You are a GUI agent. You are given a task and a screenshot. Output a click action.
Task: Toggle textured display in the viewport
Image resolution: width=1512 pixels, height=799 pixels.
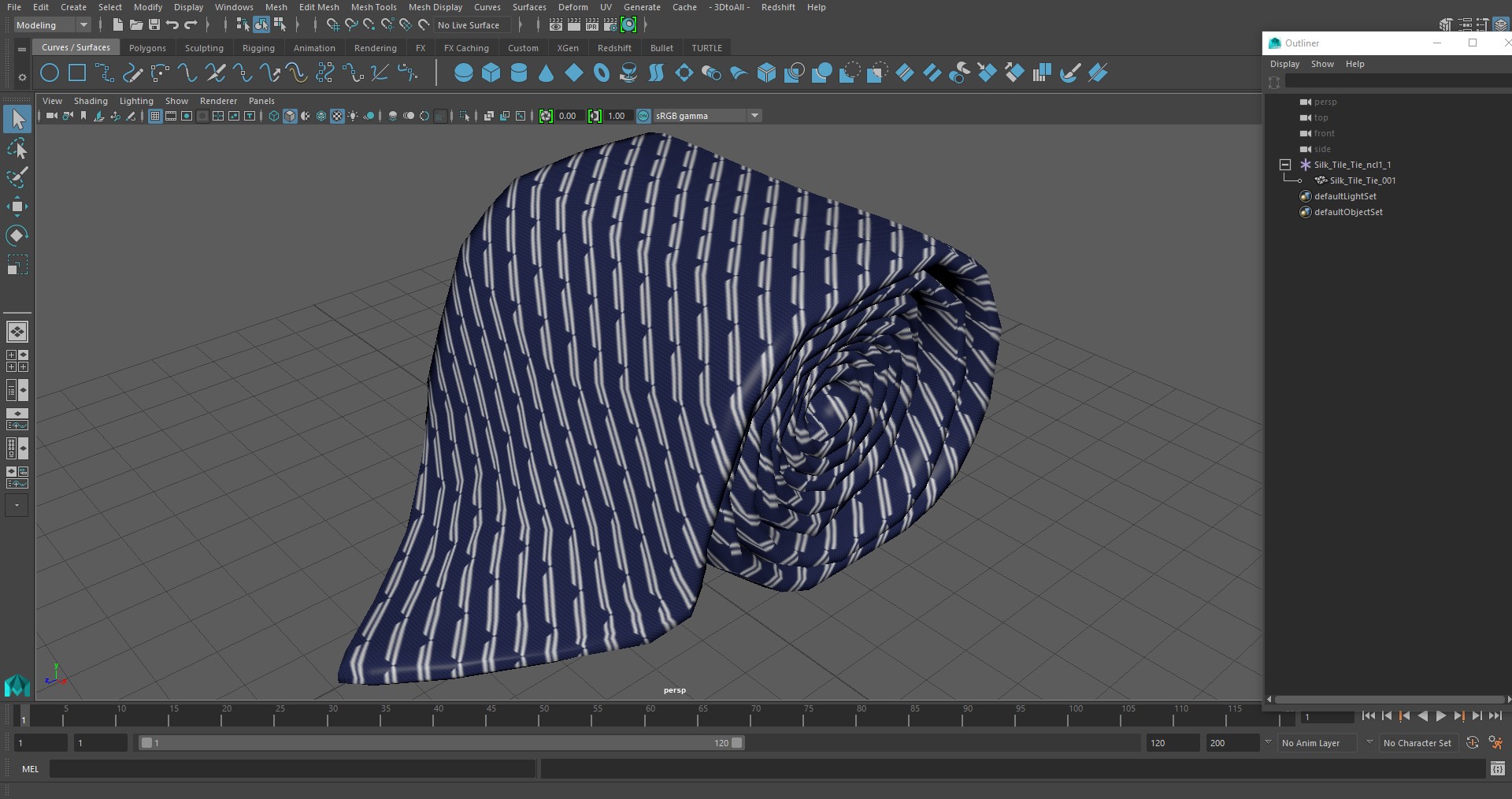(337, 116)
